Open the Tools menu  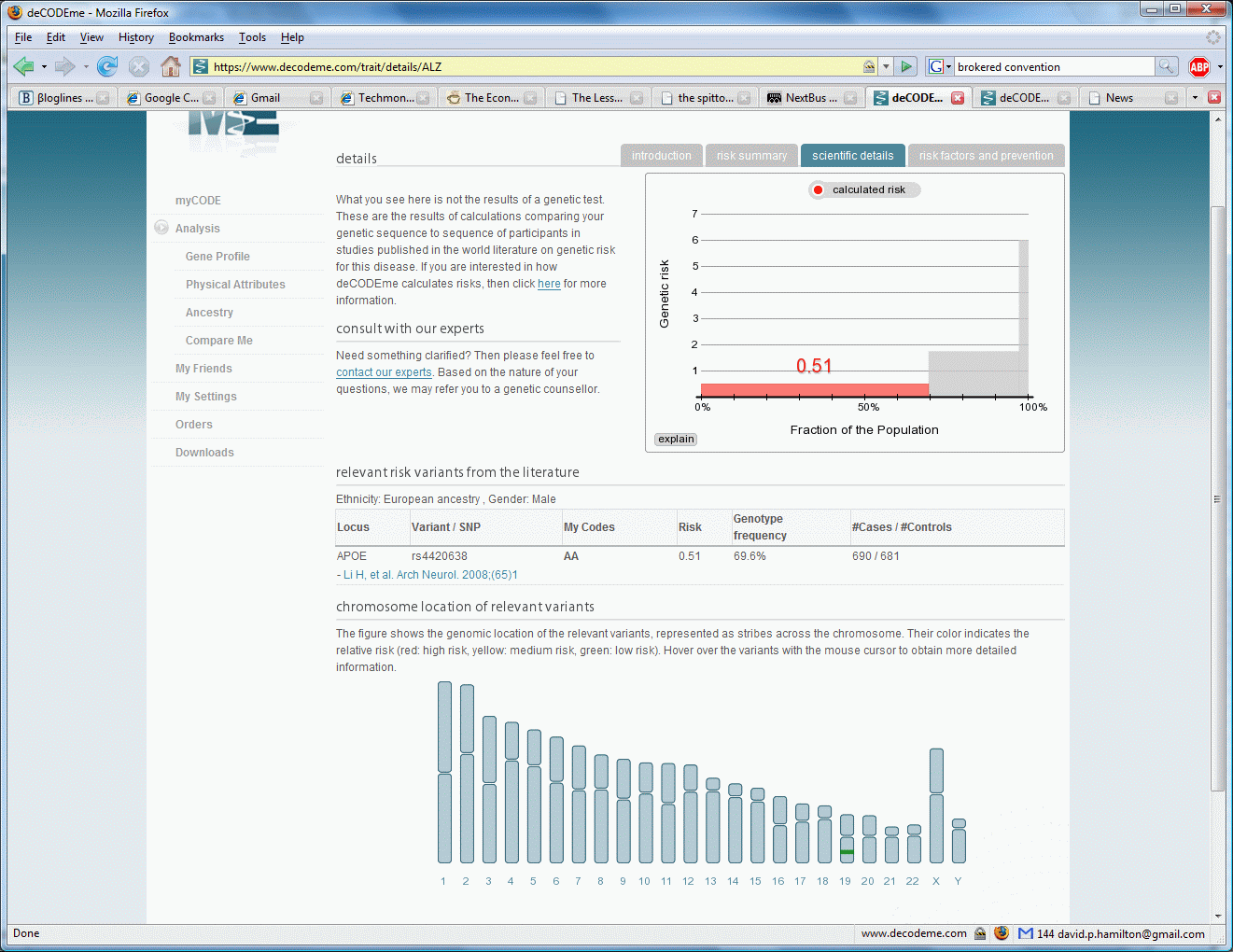tap(252, 37)
